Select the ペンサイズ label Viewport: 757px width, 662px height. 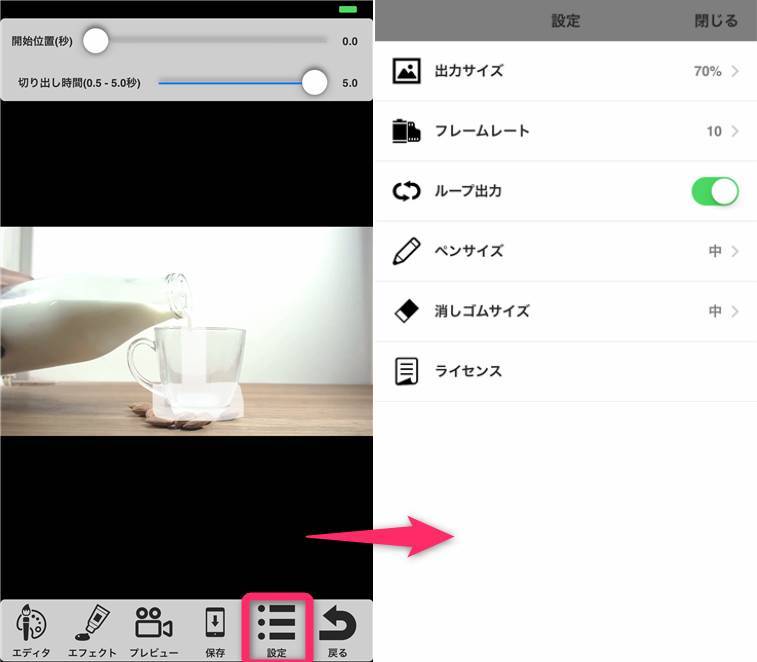(469, 251)
